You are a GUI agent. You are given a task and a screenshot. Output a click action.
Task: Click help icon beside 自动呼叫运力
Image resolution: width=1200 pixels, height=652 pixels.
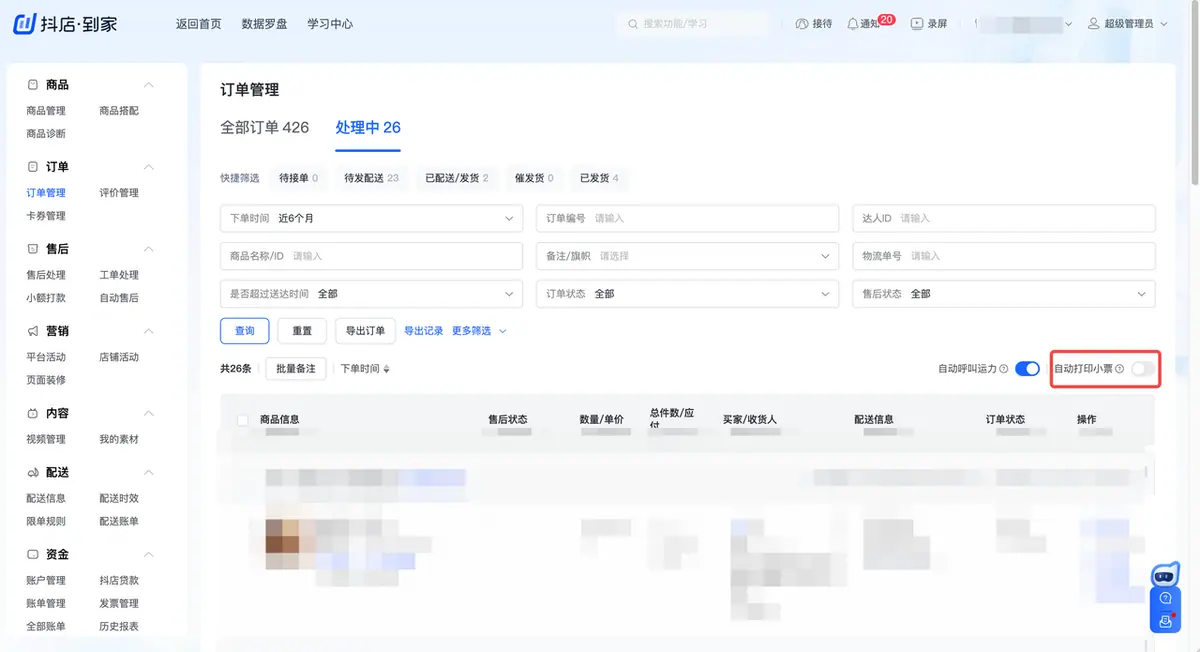click(1004, 369)
